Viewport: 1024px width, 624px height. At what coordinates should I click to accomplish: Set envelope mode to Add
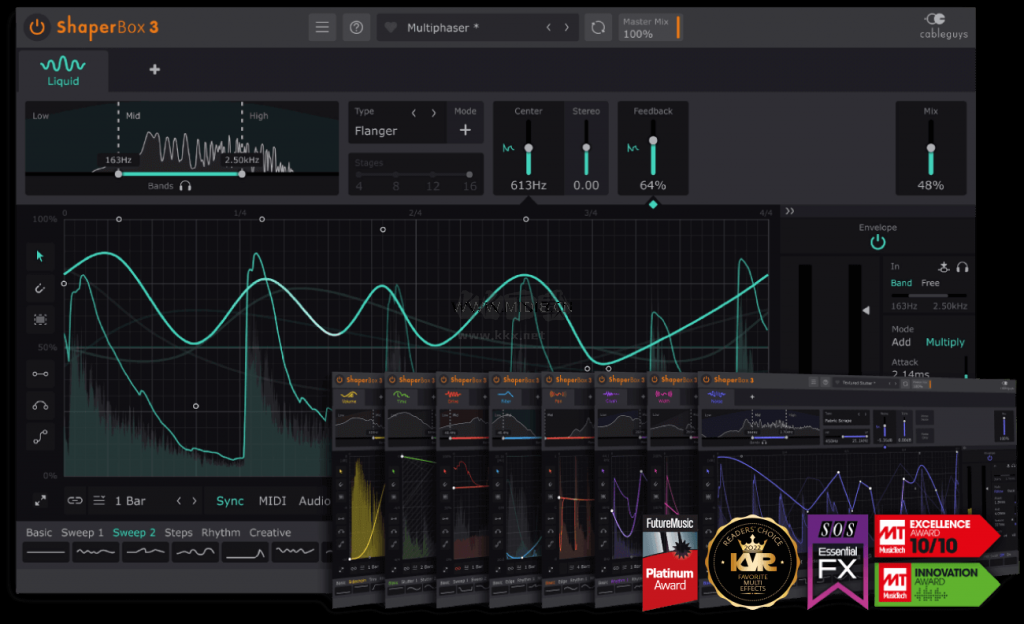click(x=901, y=342)
